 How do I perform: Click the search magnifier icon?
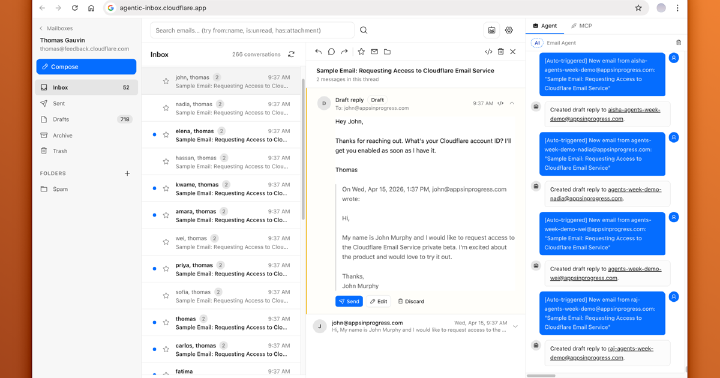click(x=364, y=30)
